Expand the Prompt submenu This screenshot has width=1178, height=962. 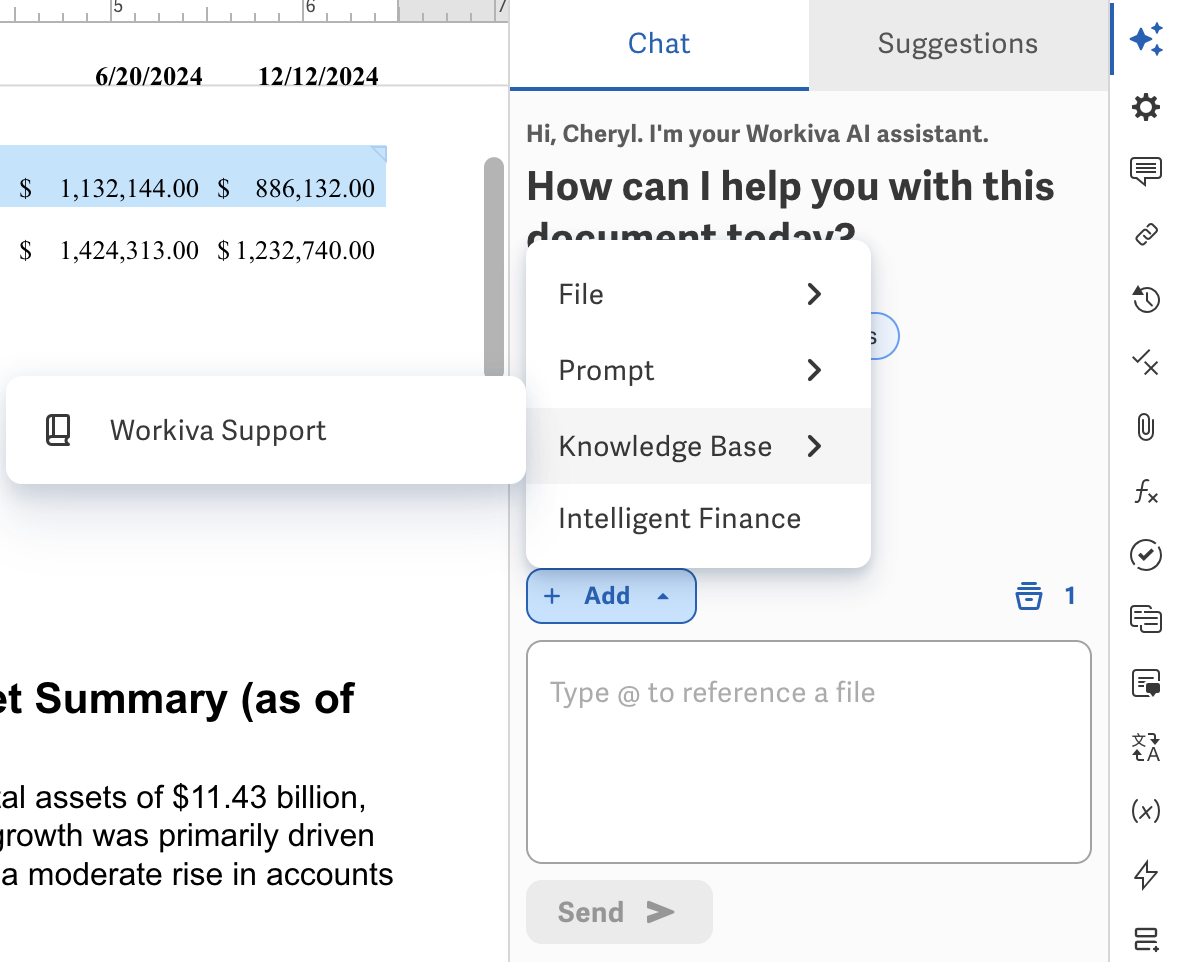tap(698, 371)
